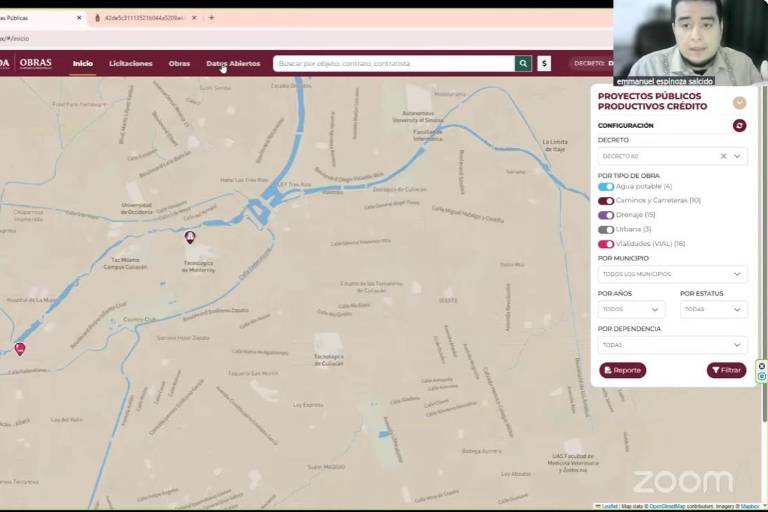Click the browser address bar
The width and height of the screenshot is (768, 512).
(304, 38)
